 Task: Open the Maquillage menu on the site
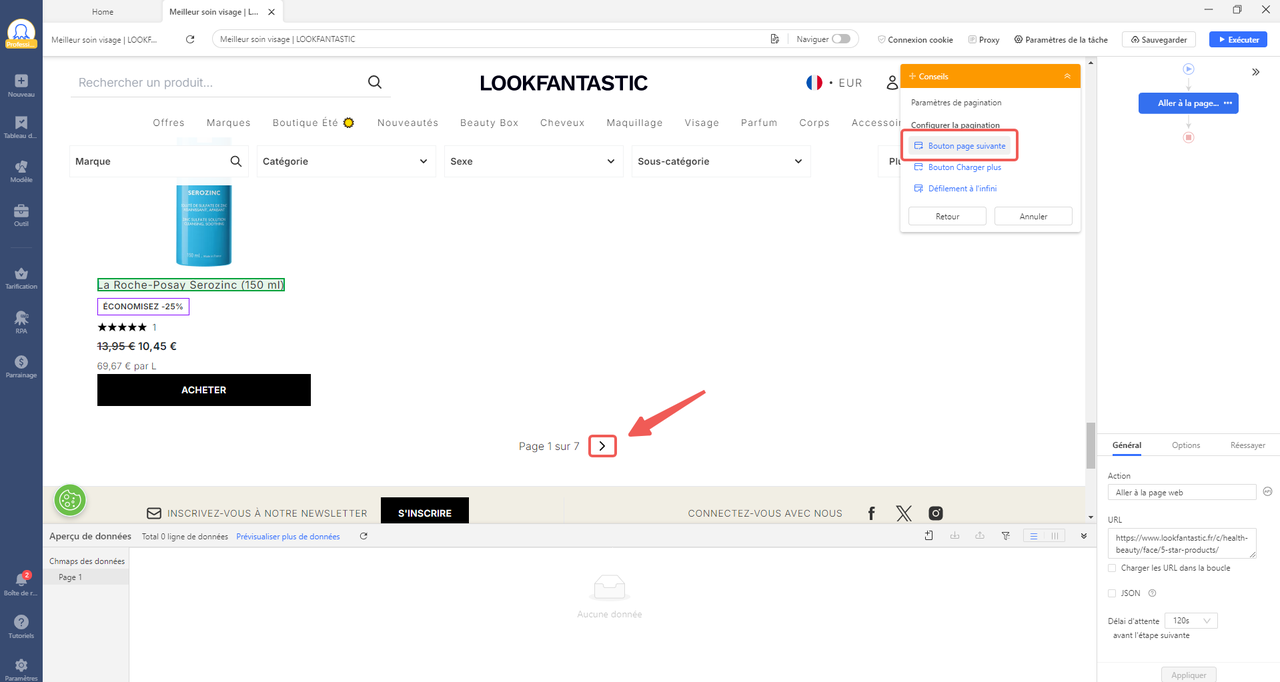(634, 123)
